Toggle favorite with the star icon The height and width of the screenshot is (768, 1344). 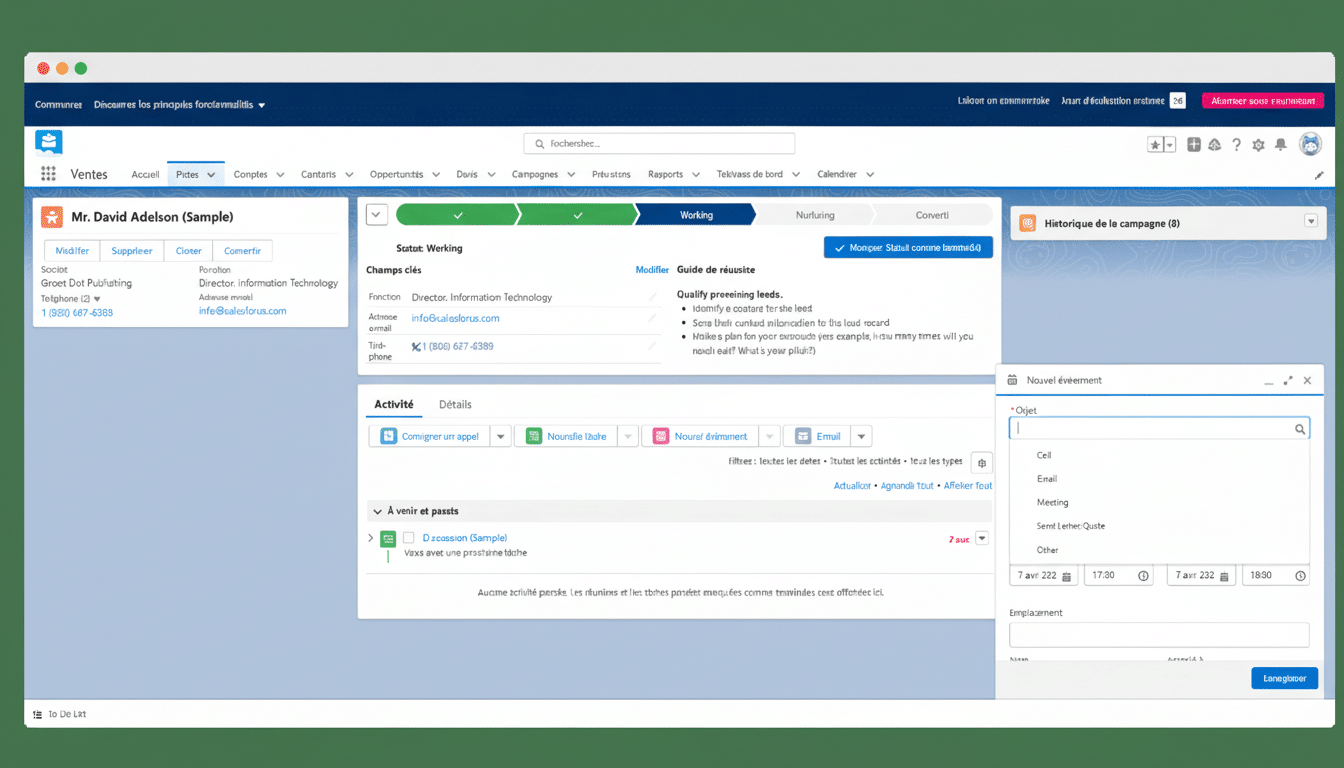pos(1153,144)
